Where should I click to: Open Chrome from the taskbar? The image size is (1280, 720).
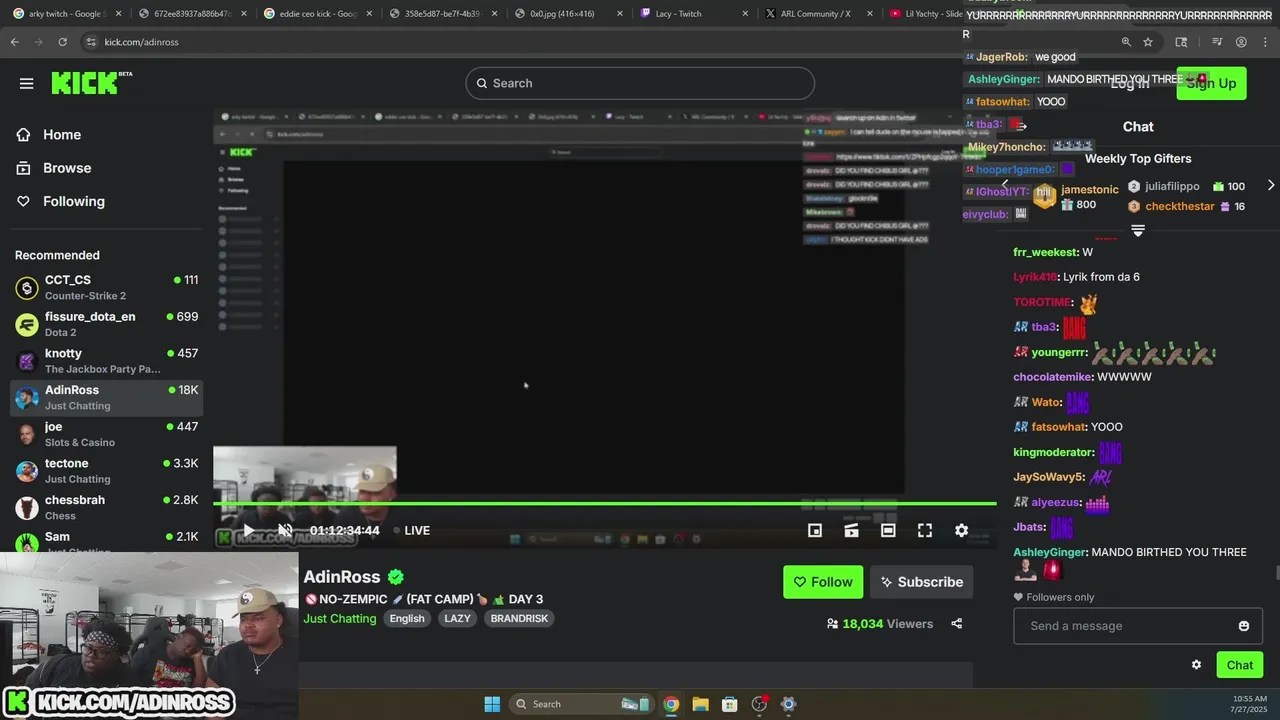point(671,704)
